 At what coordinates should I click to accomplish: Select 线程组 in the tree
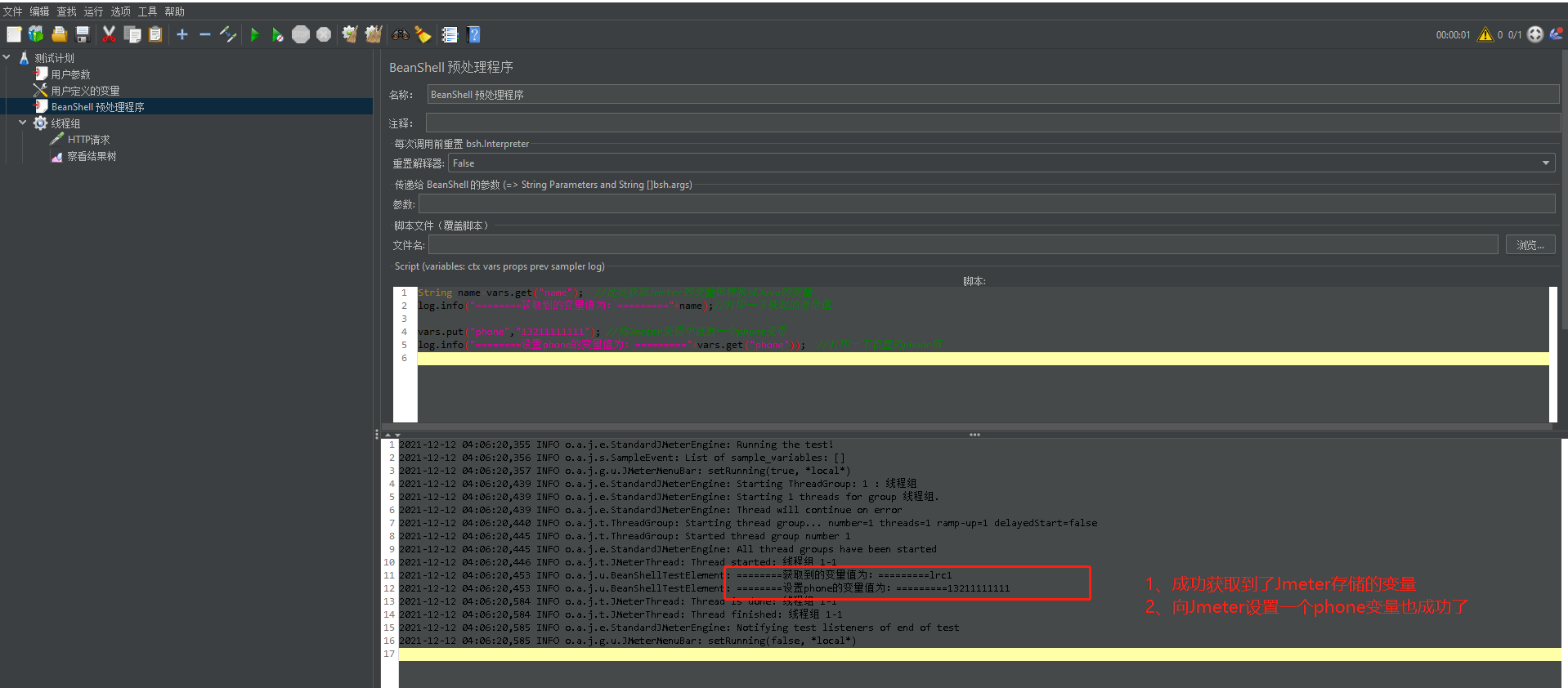click(65, 123)
